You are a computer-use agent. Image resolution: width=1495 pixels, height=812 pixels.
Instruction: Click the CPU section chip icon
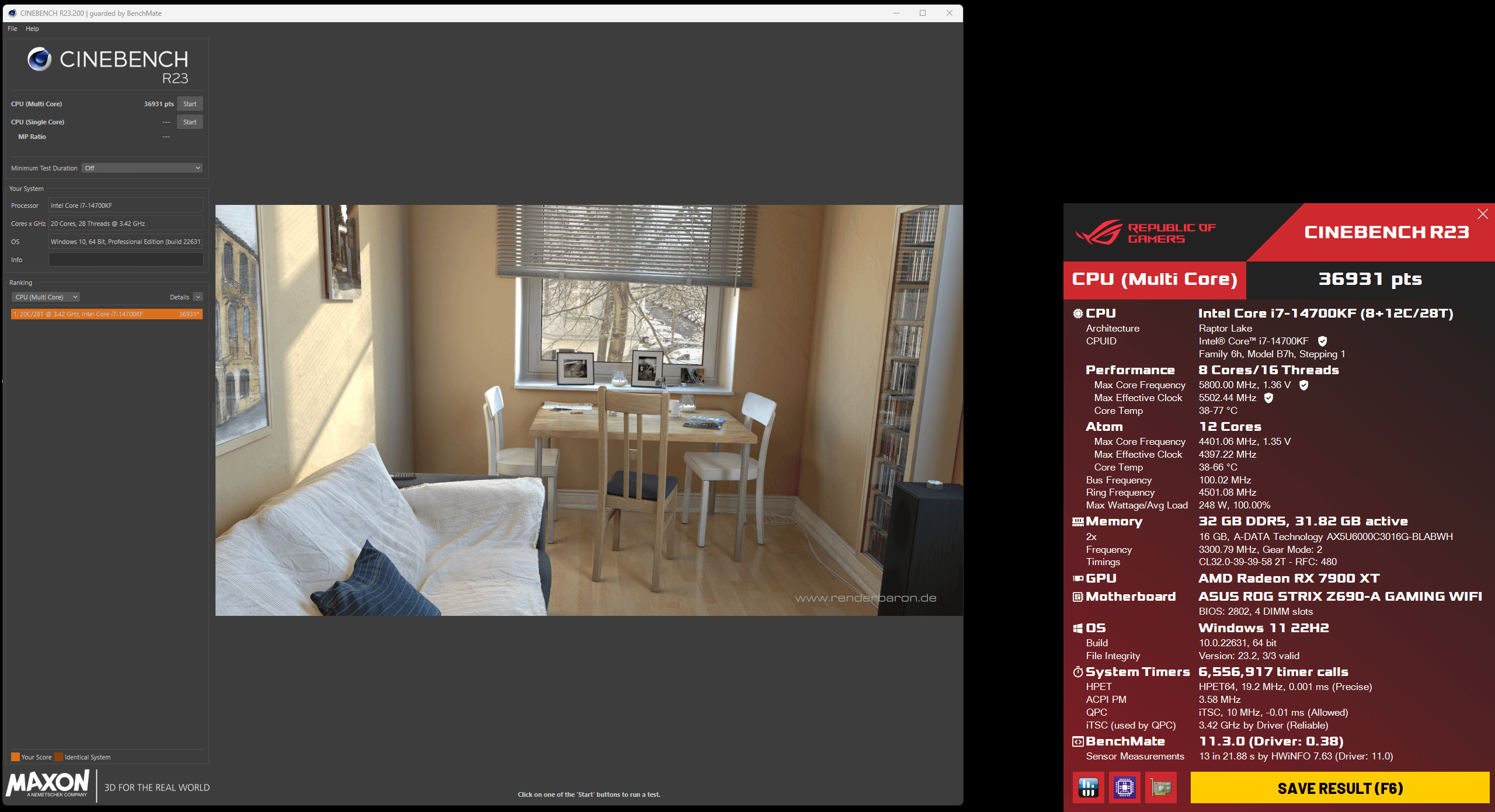(x=1077, y=313)
